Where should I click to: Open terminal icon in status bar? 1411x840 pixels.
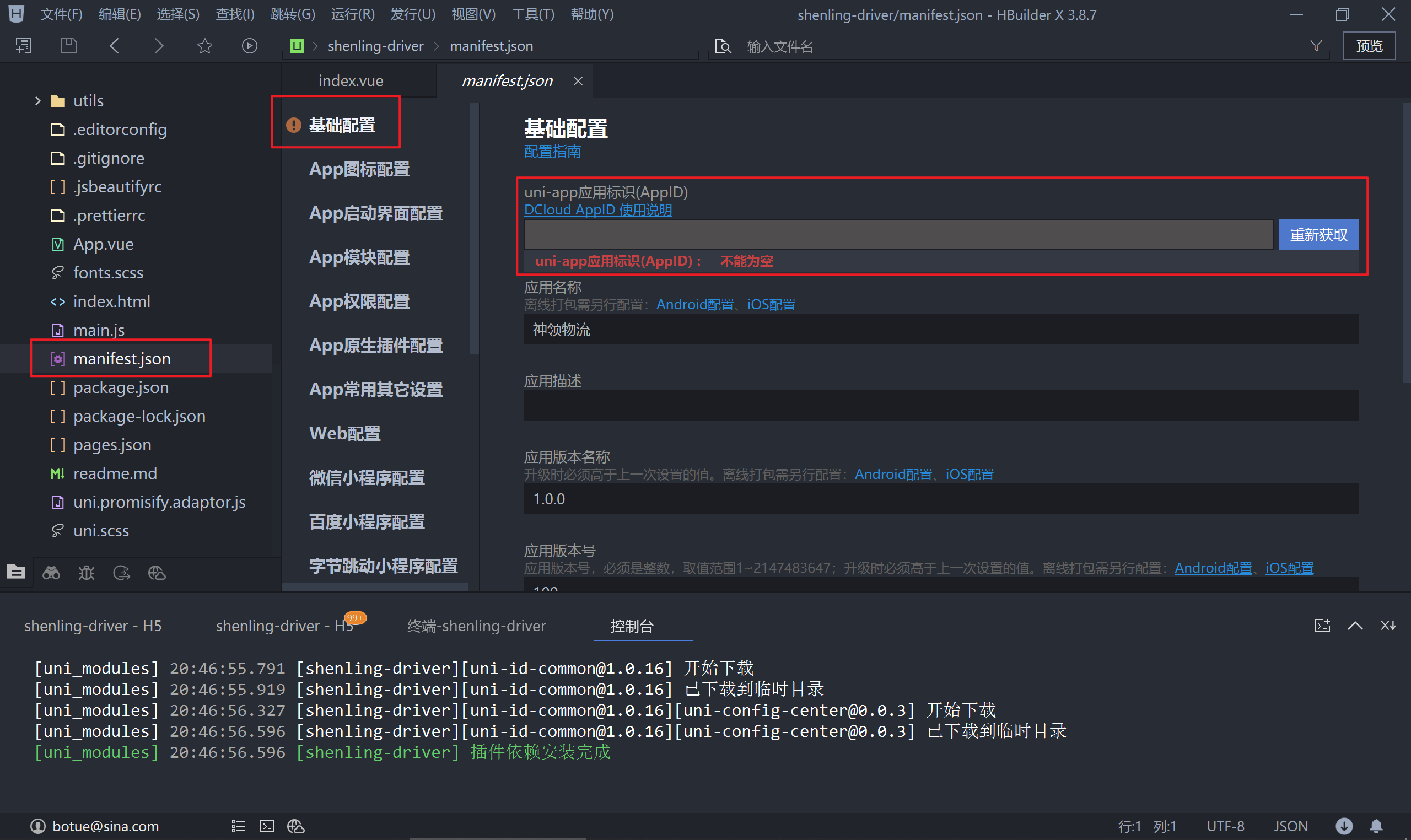click(x=267, y=826)
